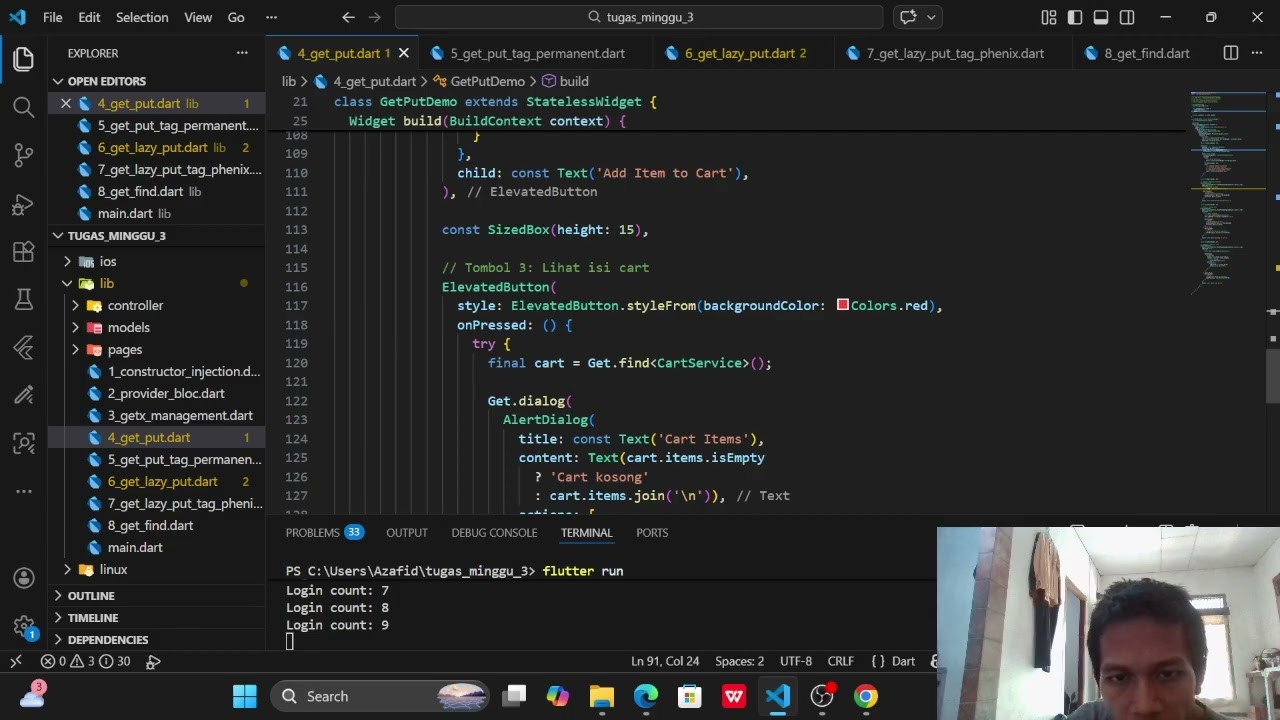Switch to 7_get_lazy_put_tag_phenix.dart tab

coord(955,53)
